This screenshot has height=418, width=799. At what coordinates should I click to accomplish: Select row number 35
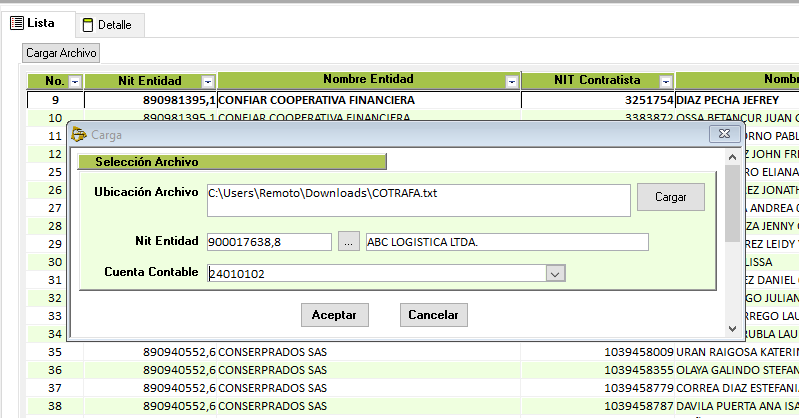(55, 352)
